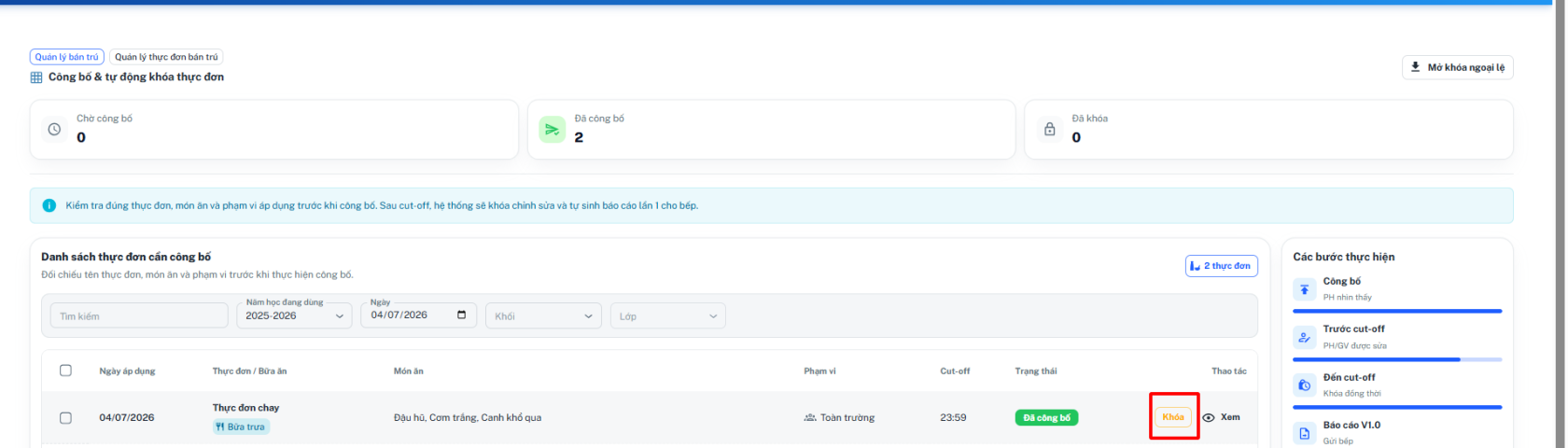Click the Ngày áp dụng column header
This screenshot has width=1568, height=448.
click(127, 371)
